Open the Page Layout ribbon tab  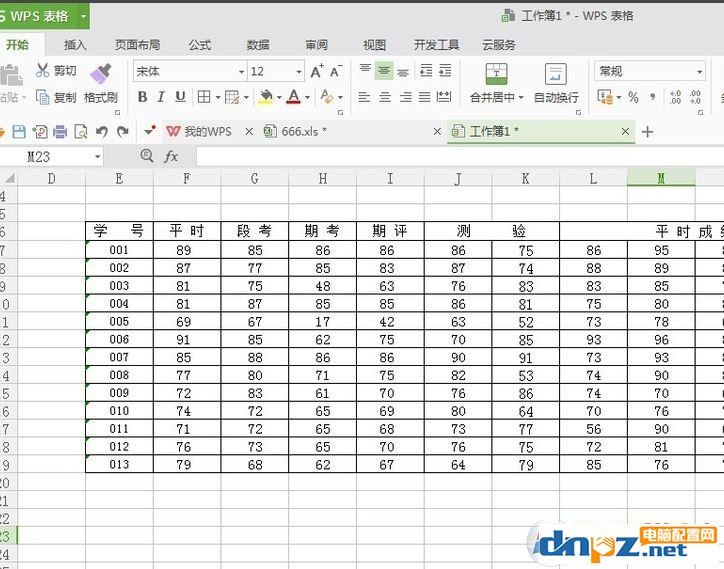pos(137,45)
